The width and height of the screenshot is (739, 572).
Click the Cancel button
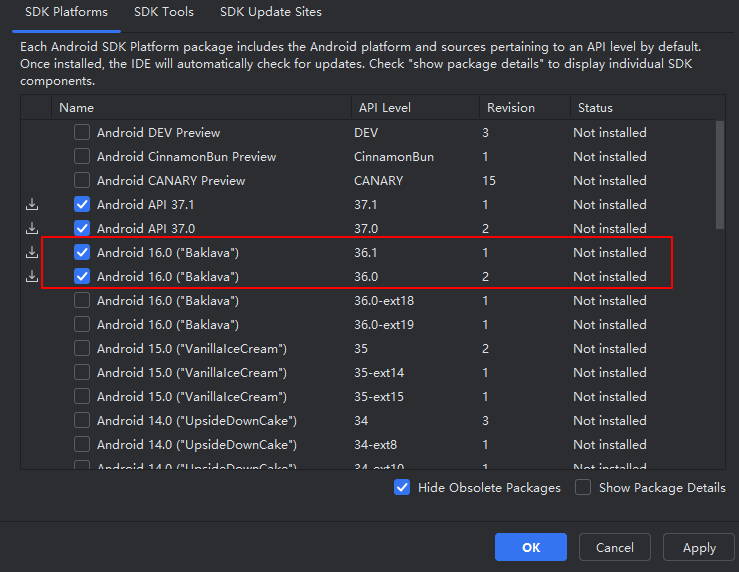(x=615, y=547)
